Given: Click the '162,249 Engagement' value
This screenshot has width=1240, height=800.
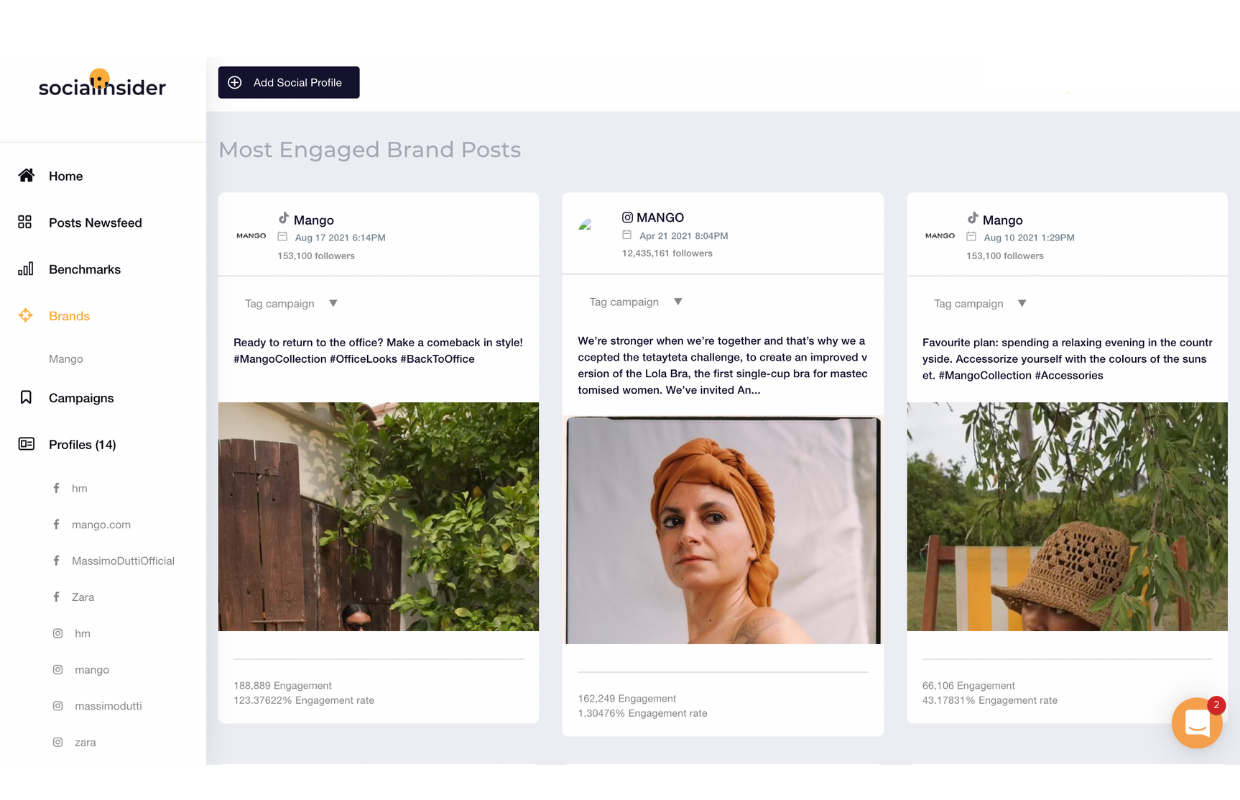Looking at the screenshot, I should (627, 698).
